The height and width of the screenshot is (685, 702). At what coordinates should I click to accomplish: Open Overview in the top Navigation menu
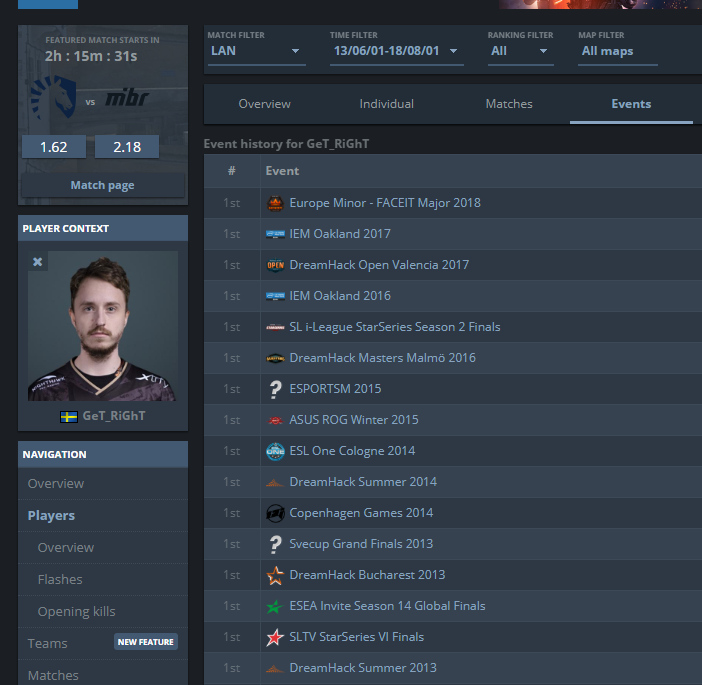(103, 484)
